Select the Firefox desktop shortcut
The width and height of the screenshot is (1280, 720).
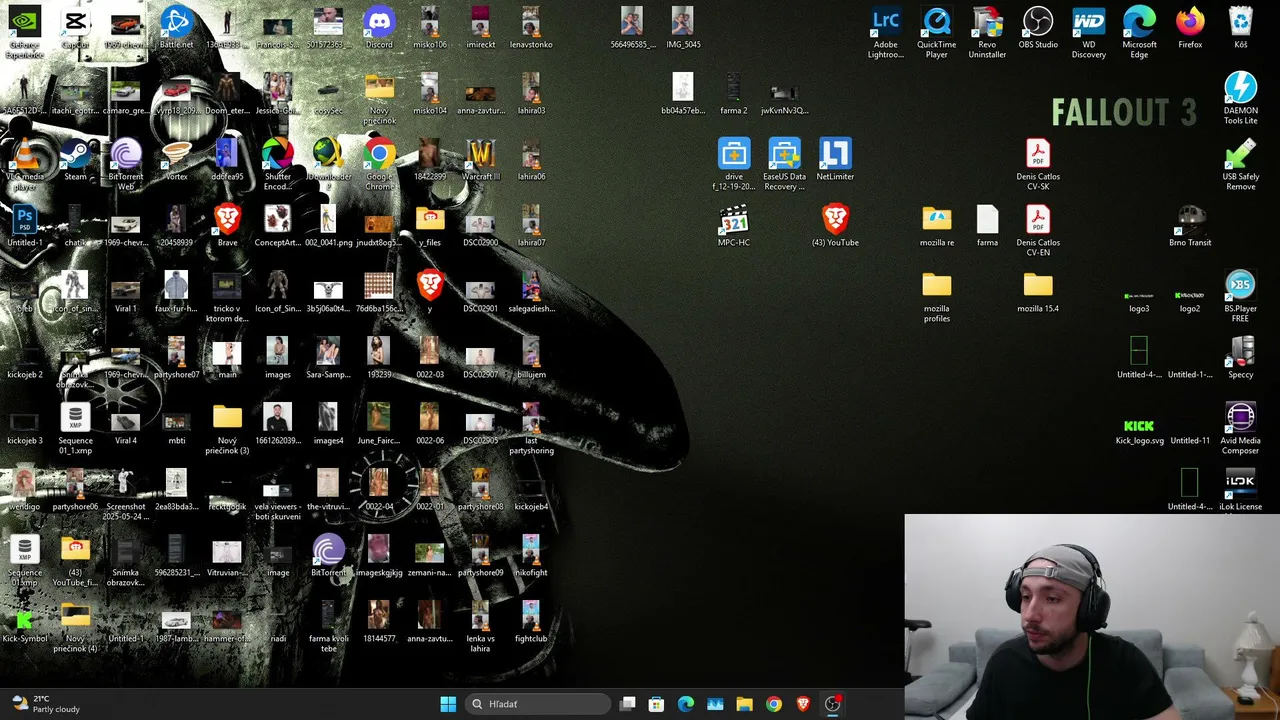(1190, 28)
